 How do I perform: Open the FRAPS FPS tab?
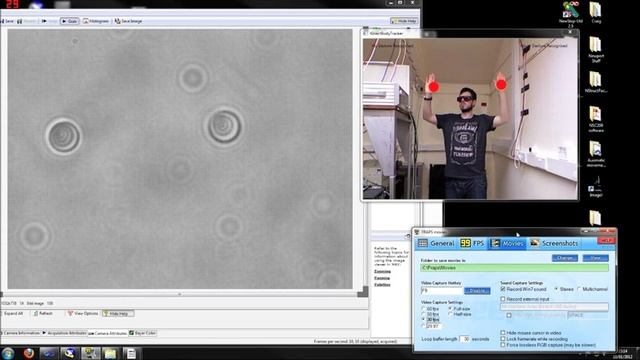pyautogui.click(x=472, y=243)
